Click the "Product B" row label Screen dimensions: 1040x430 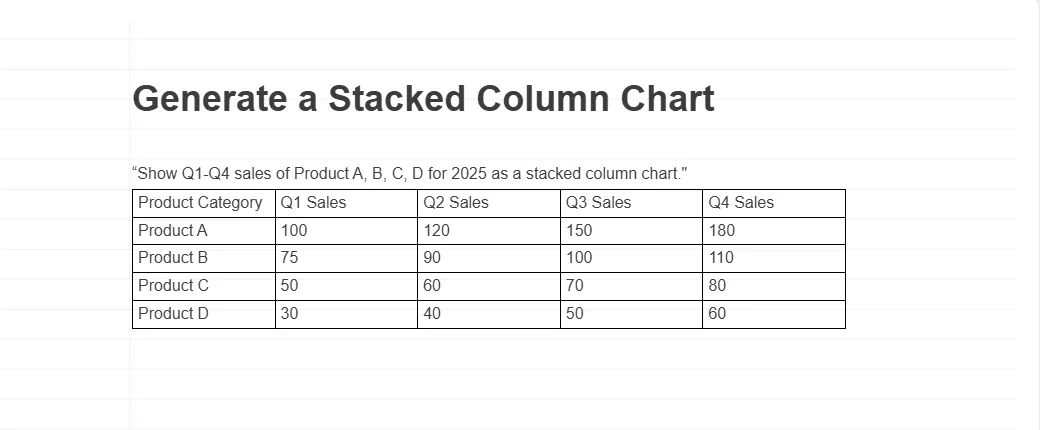(x=173, y=258)
